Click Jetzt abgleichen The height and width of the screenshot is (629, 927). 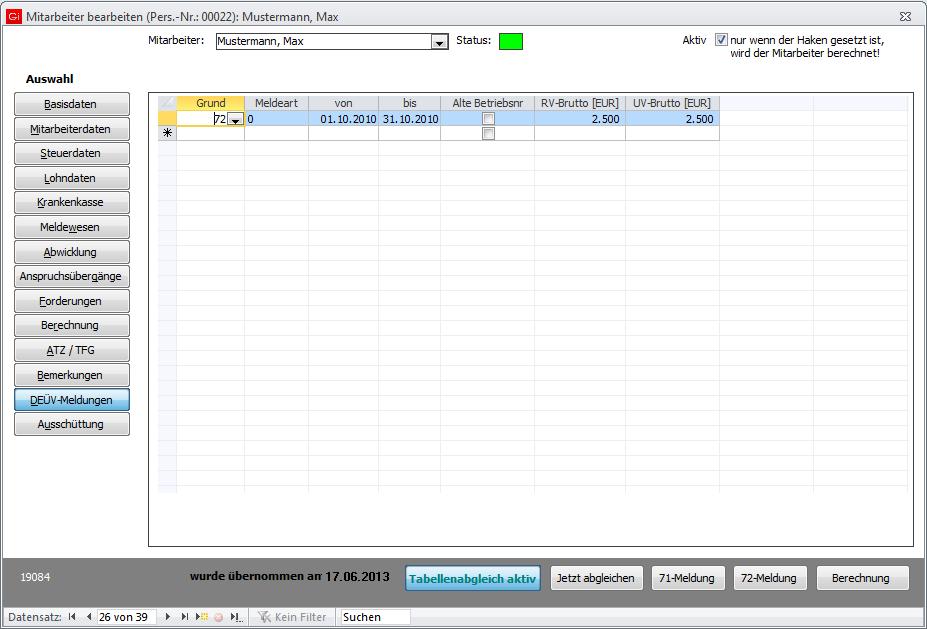[595, 578]
